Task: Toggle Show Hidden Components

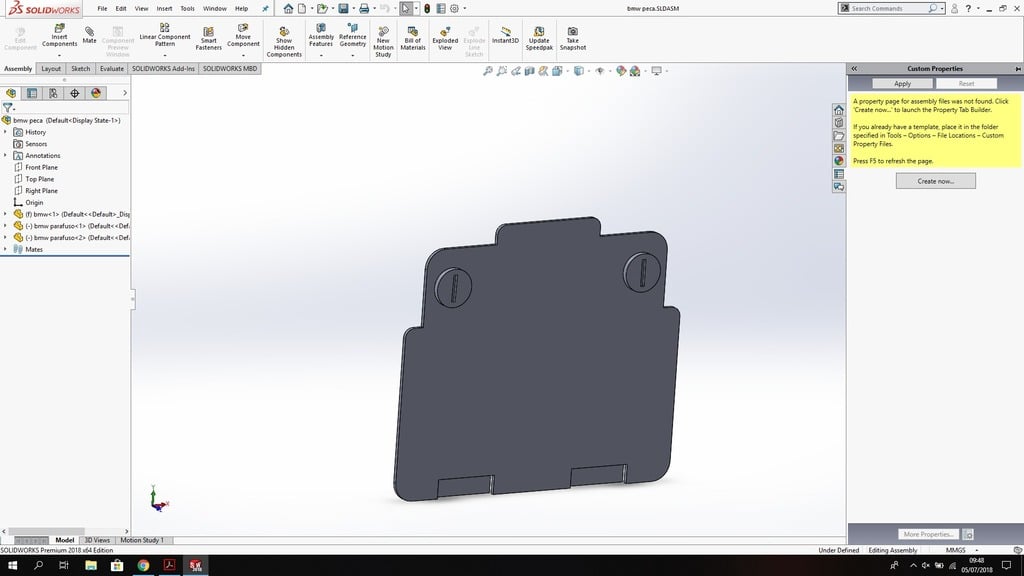Action: pyautogui.click(x=284, y=41)
